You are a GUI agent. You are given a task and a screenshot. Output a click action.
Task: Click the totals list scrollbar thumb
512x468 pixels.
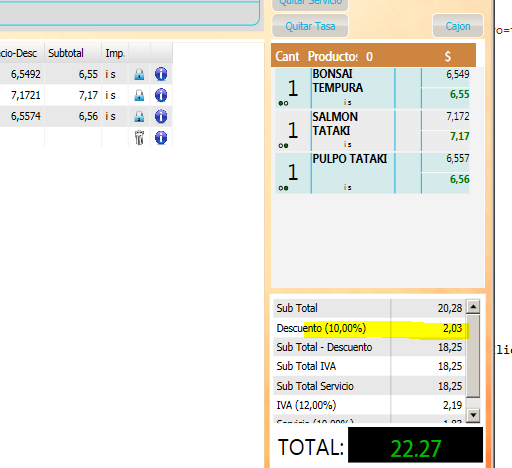tap(473, 356)
